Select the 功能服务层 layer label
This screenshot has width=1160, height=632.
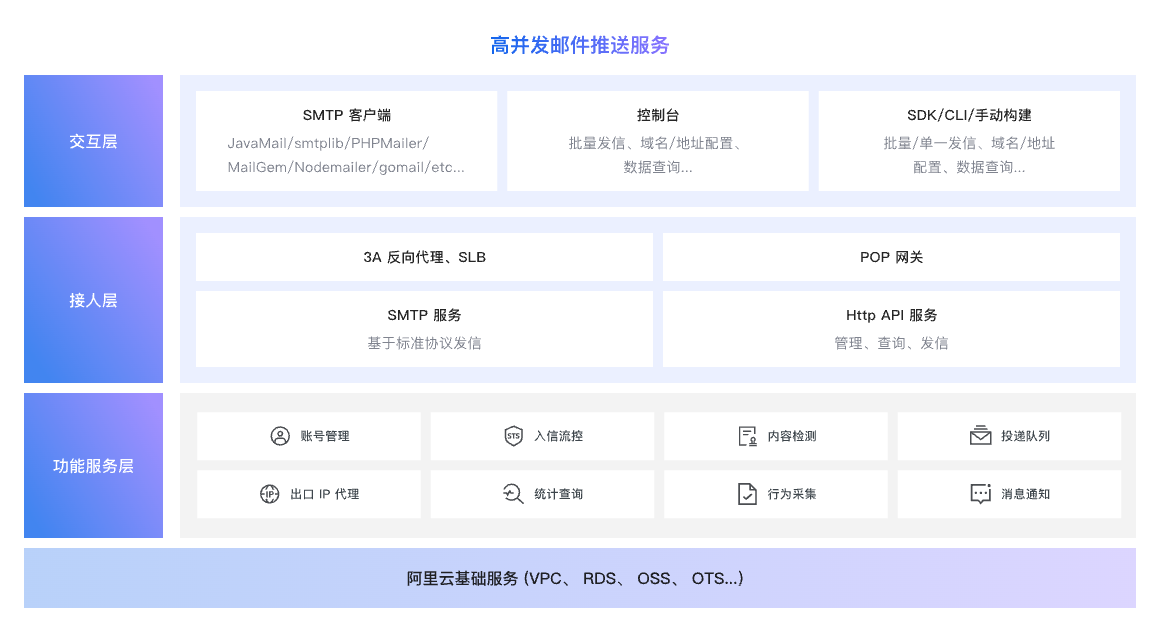(93, 466)
